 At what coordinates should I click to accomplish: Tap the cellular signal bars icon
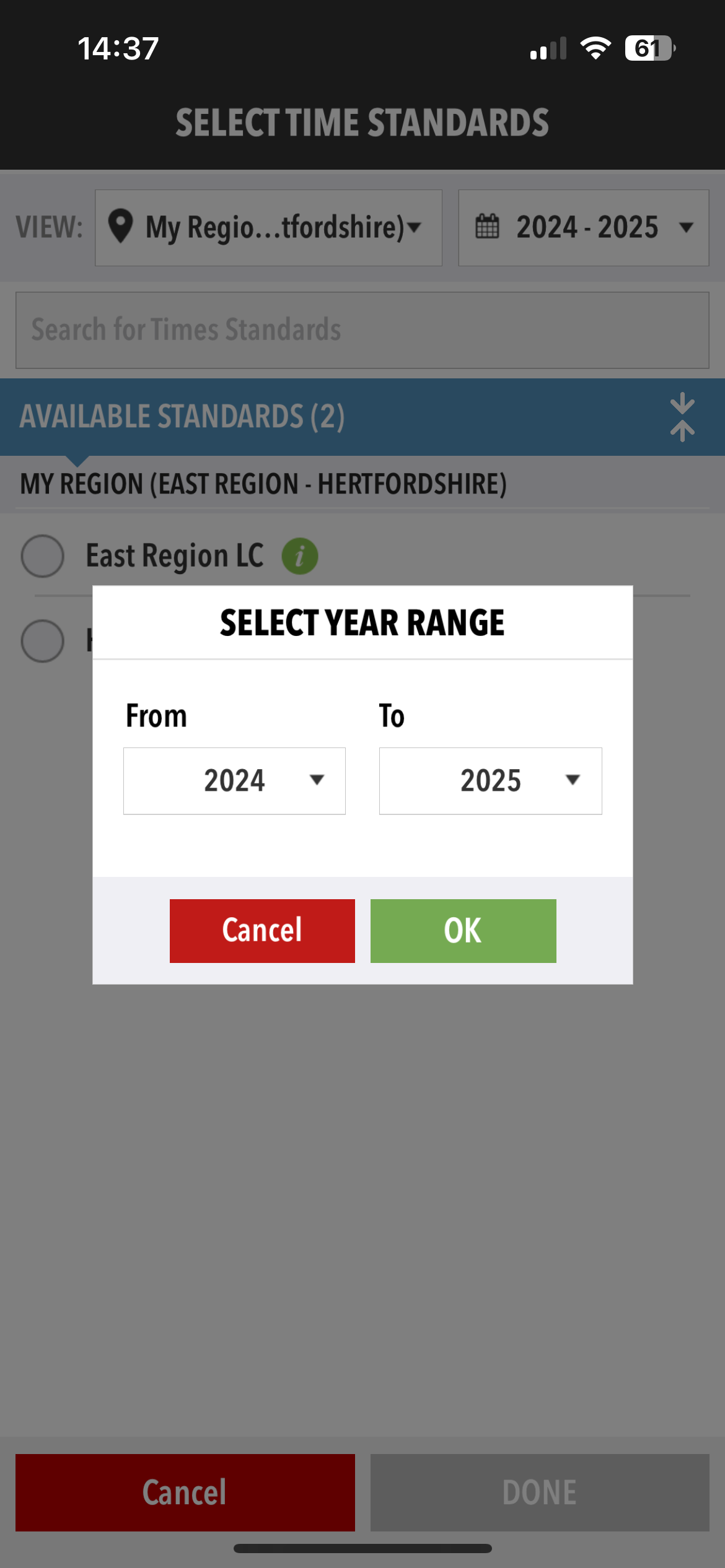pyautogui.click(x=548, y=50)
